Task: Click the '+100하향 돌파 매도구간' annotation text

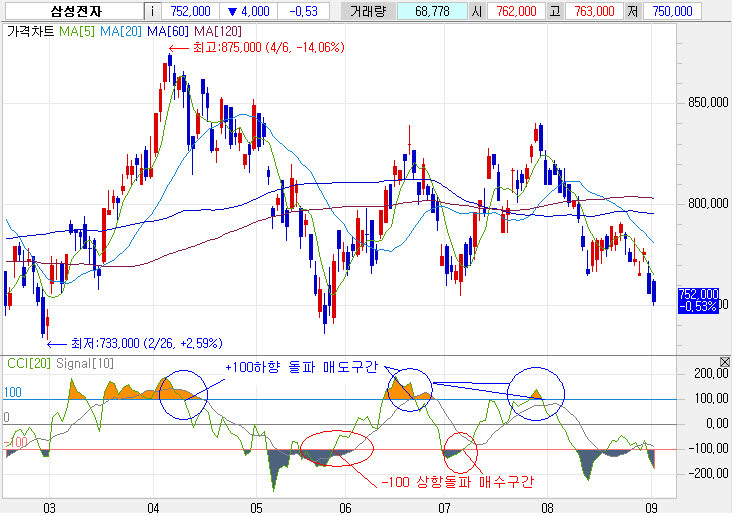Action: pyautogui.click(x=300, y=368)
